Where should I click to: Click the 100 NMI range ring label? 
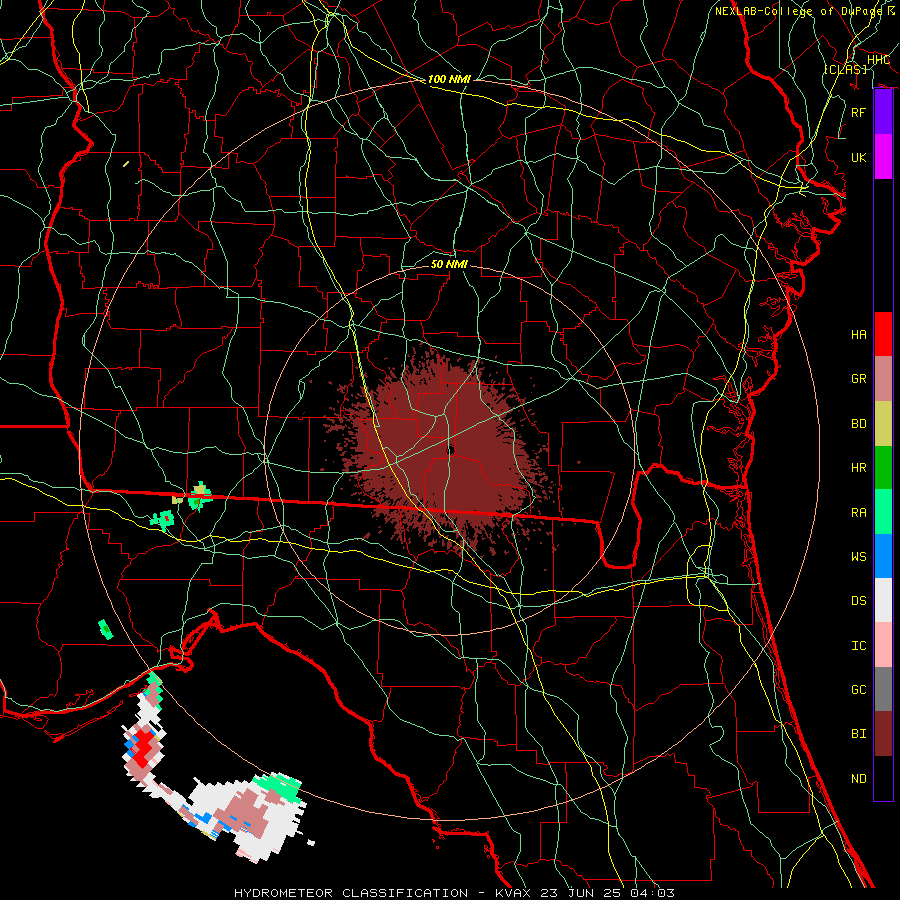tap(449, 79)
